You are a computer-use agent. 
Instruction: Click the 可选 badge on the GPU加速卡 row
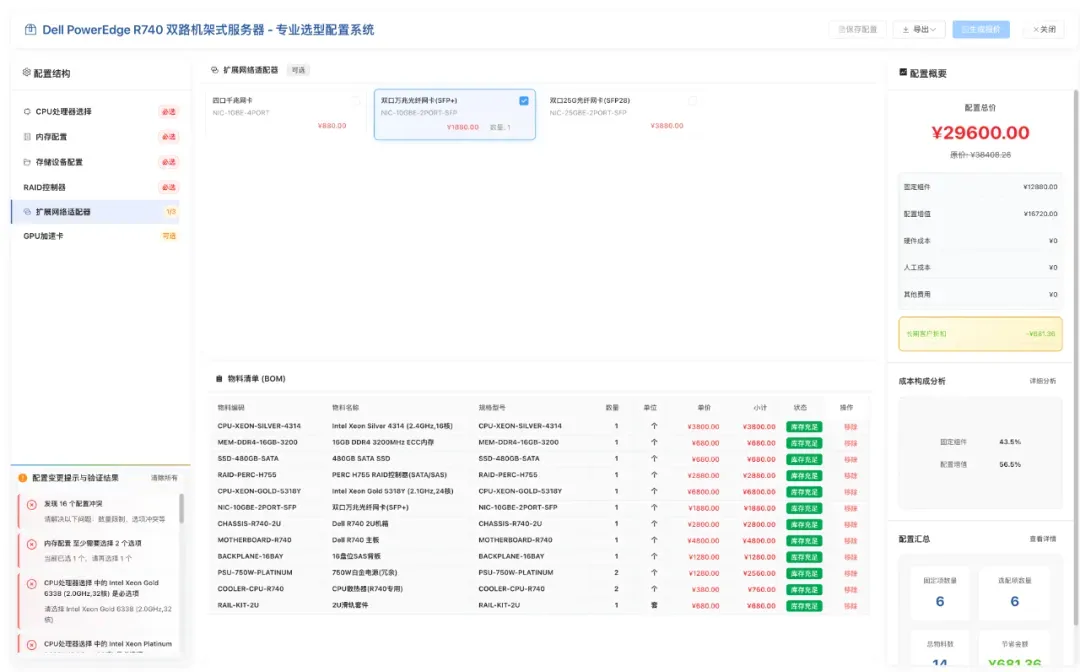[x=169, y=236]
